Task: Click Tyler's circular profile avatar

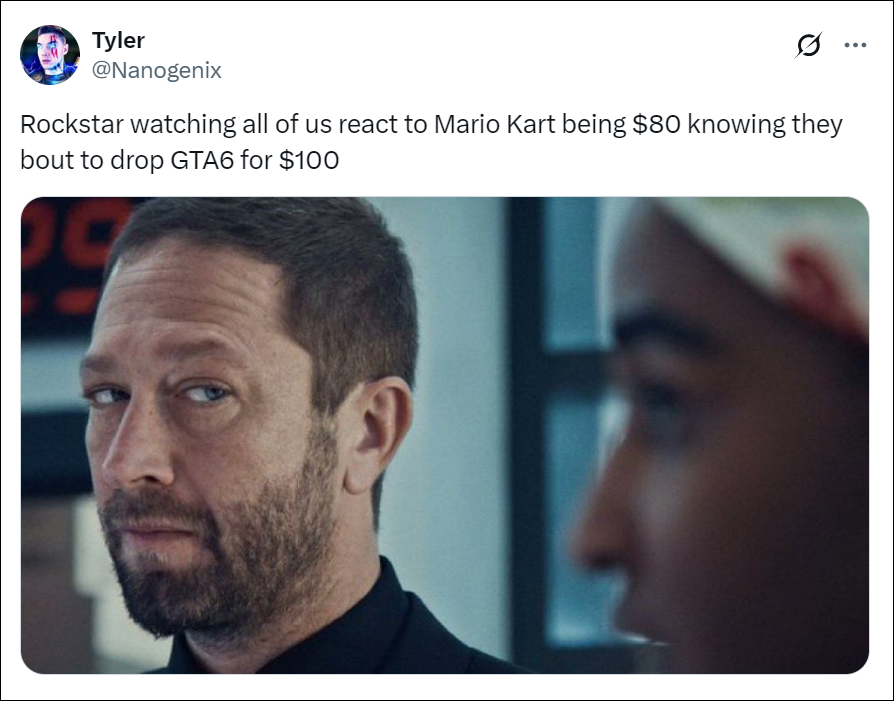Action: tap(50, 55)
